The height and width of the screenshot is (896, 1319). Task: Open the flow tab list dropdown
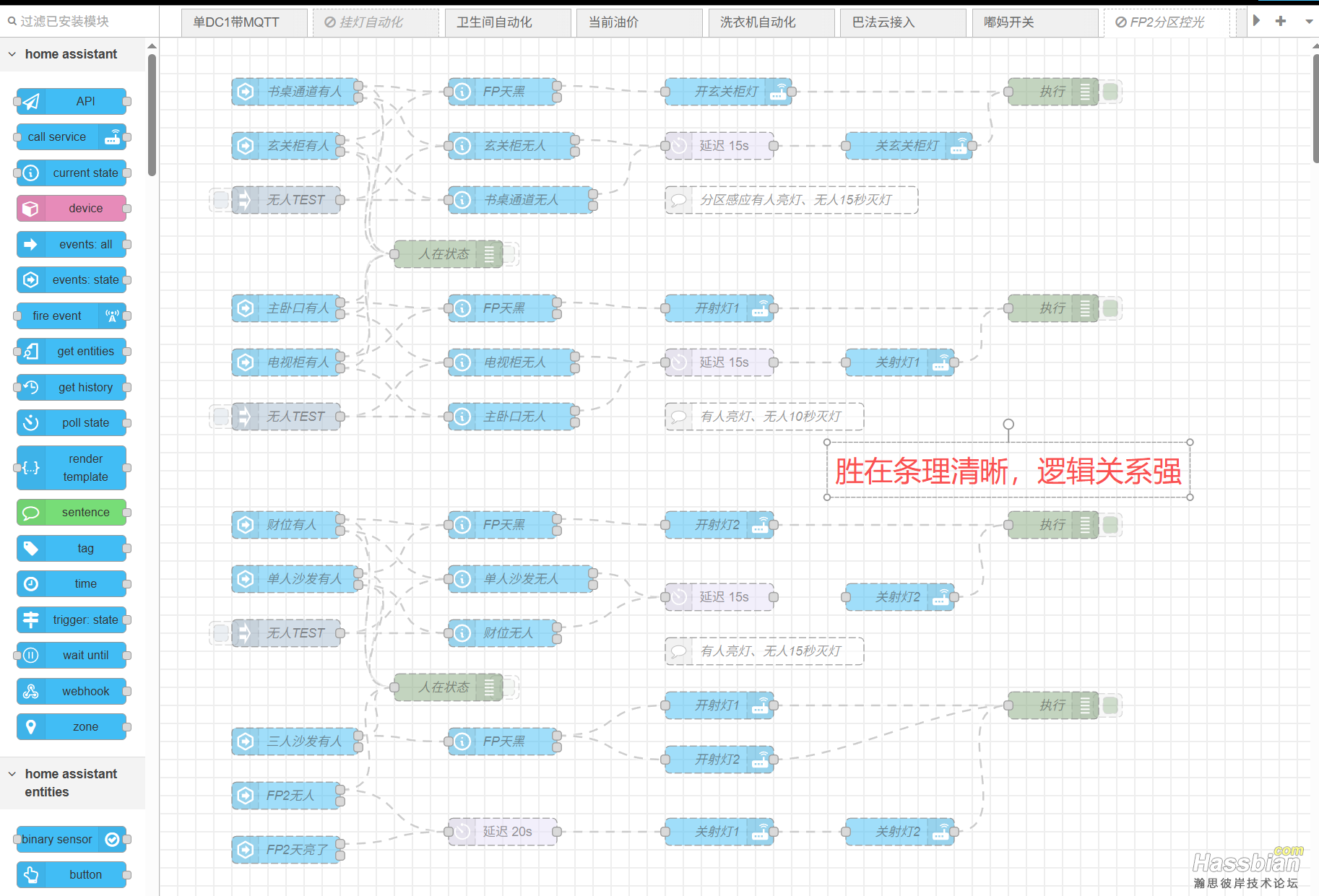click(1309, 22)
